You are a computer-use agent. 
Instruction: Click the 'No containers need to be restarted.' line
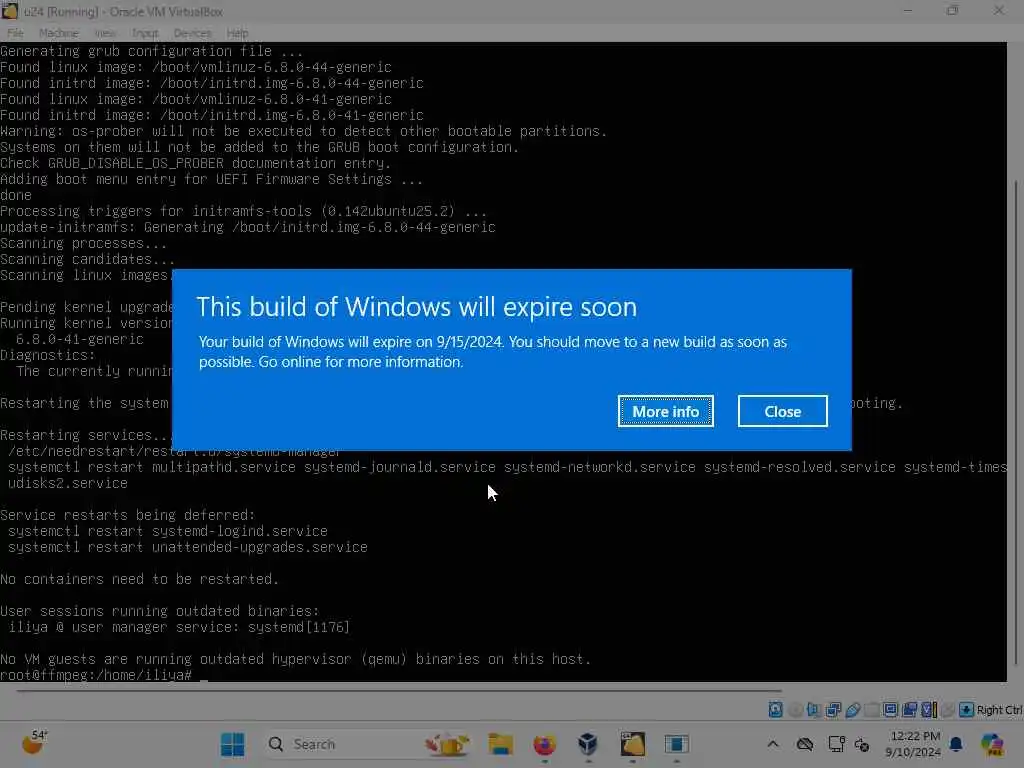[139, 579]
